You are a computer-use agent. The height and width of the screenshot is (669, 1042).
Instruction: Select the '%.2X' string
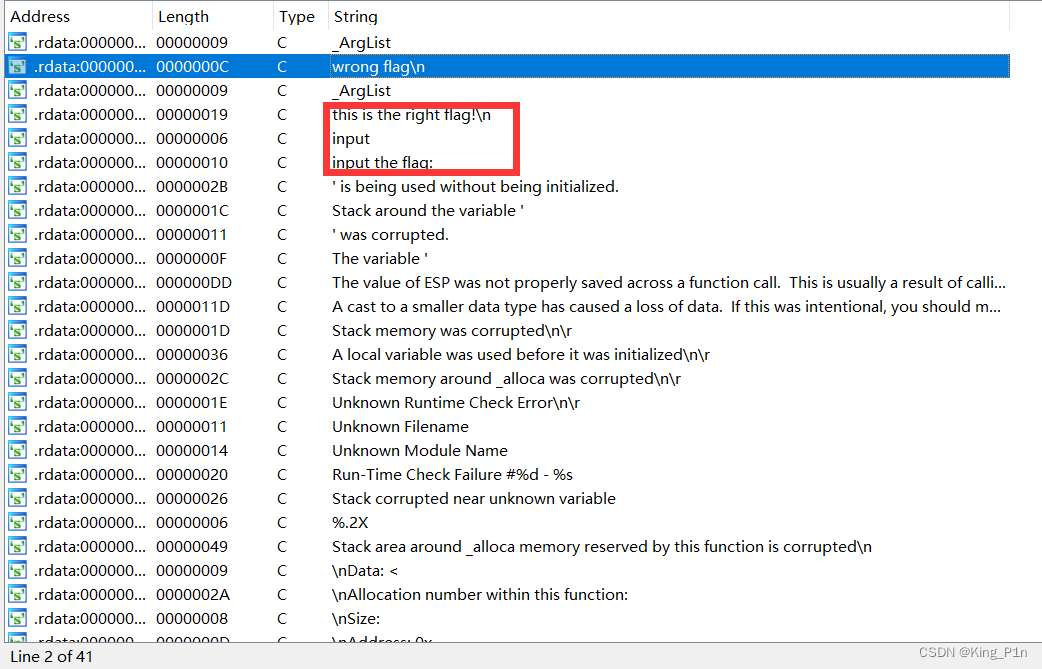click(350, 523)
